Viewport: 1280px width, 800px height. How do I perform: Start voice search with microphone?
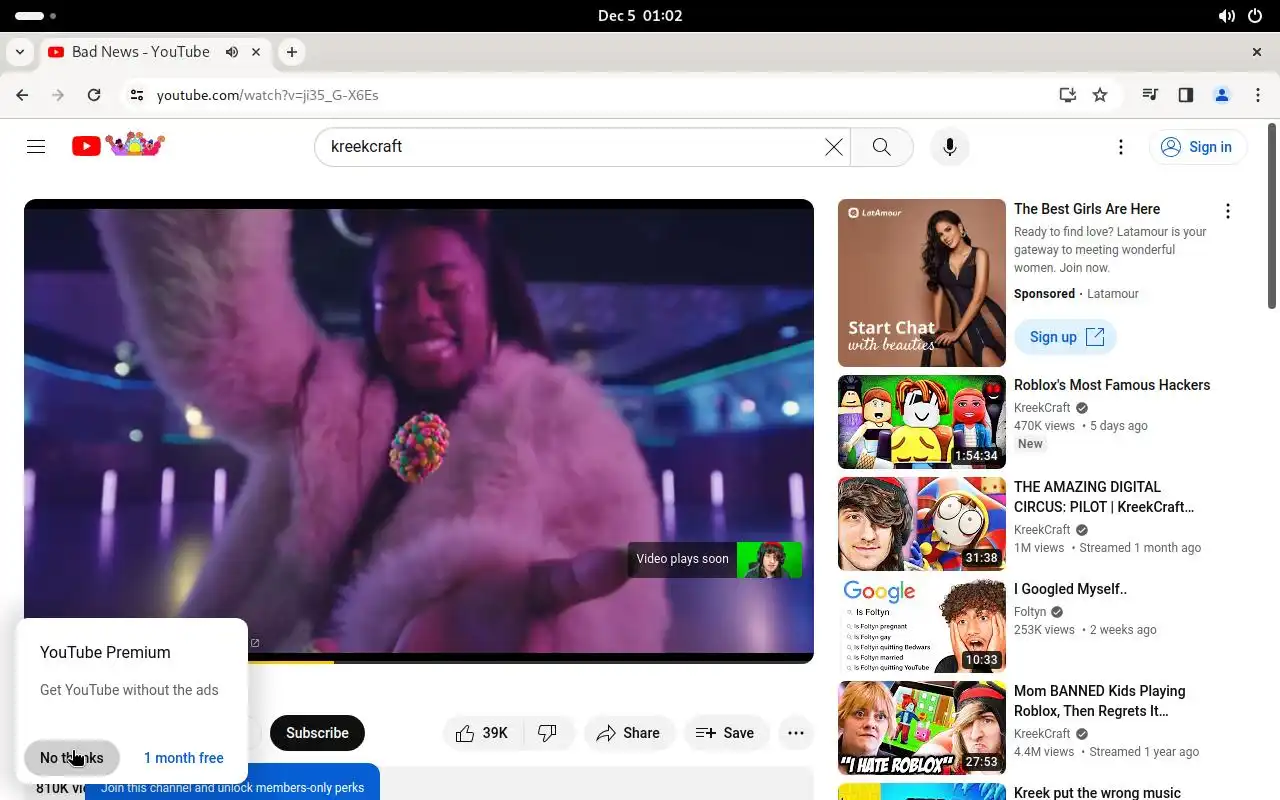click(x=949, y=147)
